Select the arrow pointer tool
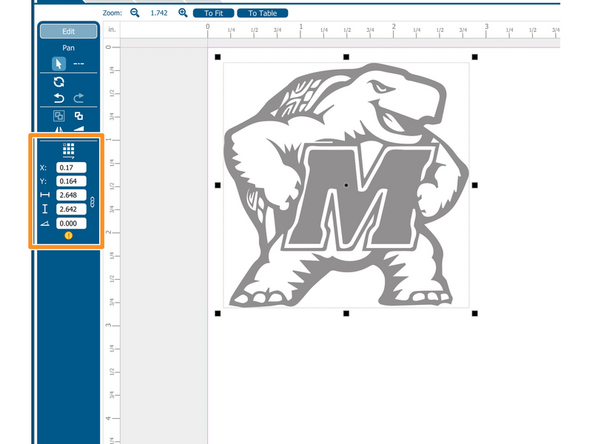This screenshot has width=592, height=444. (x=59, y=63)
